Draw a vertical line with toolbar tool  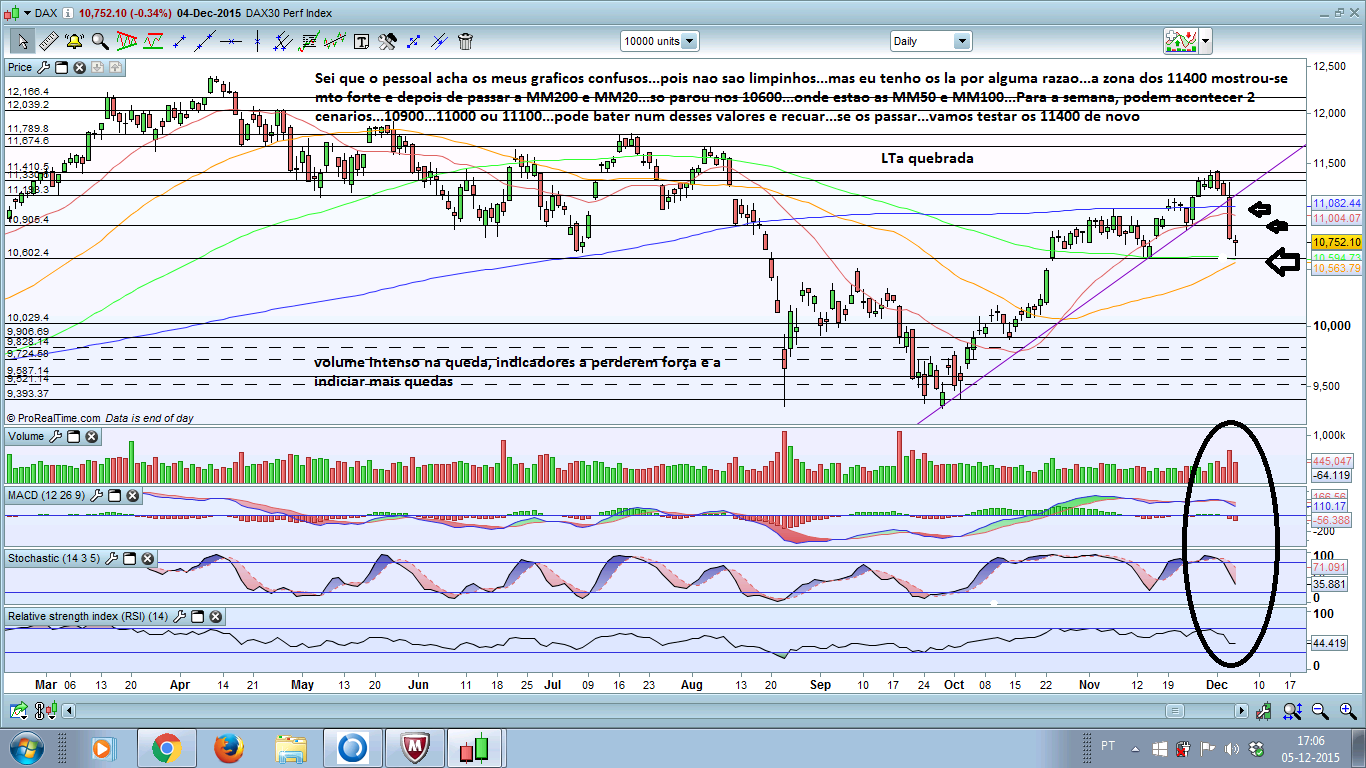click(257, 41)
